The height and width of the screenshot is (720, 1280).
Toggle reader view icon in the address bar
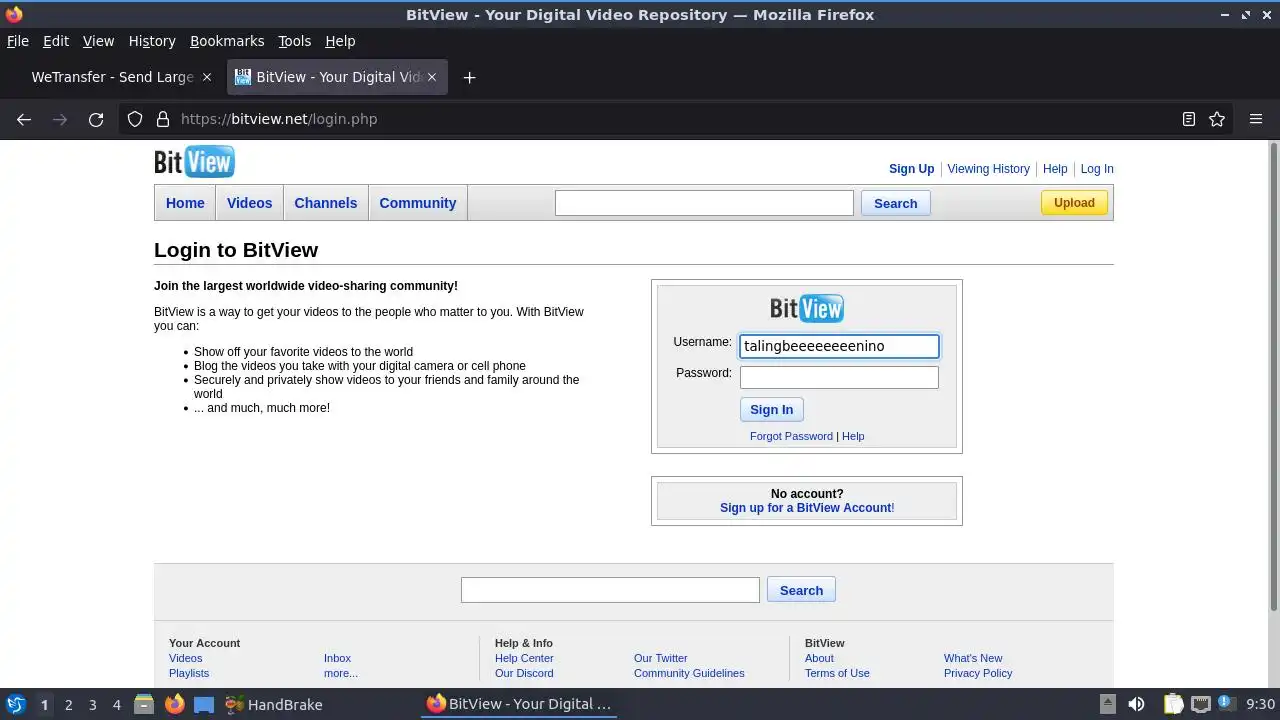1188,119
